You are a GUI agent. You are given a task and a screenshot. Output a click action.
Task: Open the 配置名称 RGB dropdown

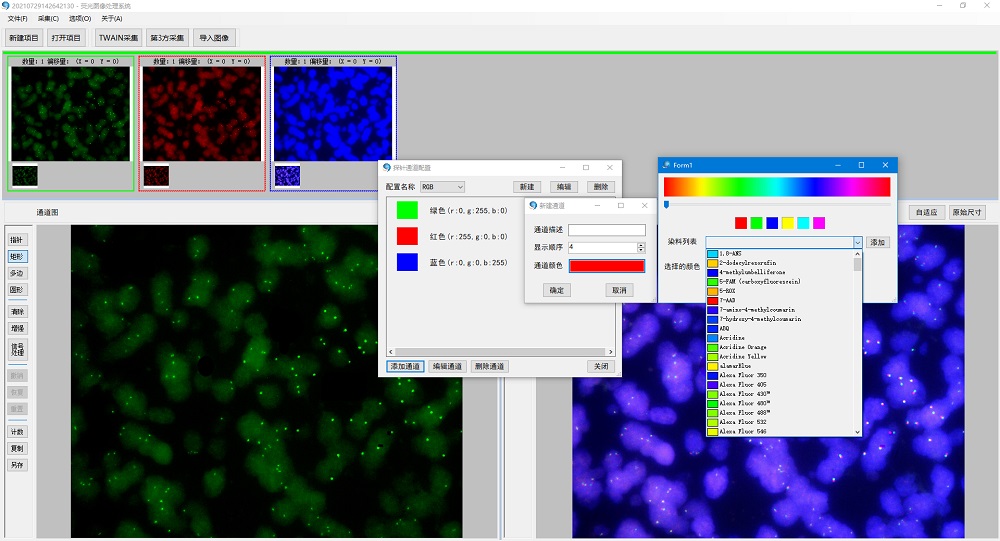tap(442, 187)
